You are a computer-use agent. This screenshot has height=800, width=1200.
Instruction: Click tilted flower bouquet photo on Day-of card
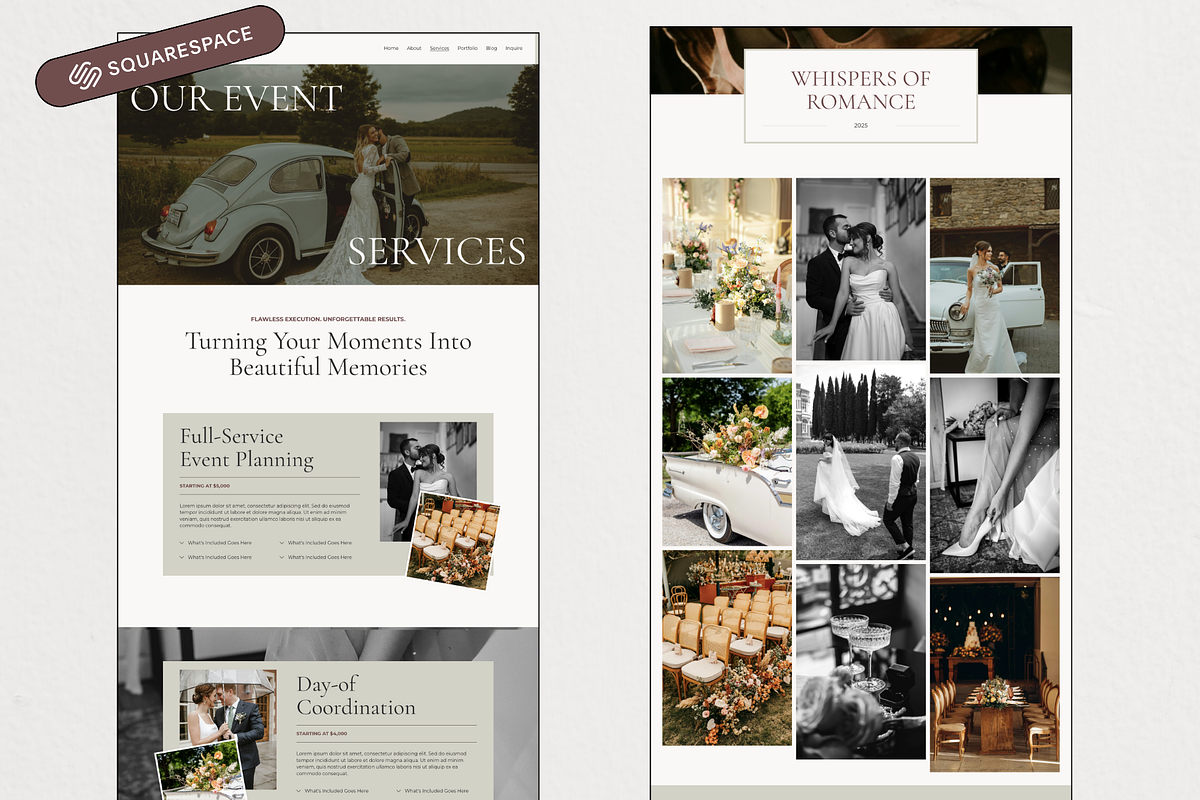pos(200,770)
